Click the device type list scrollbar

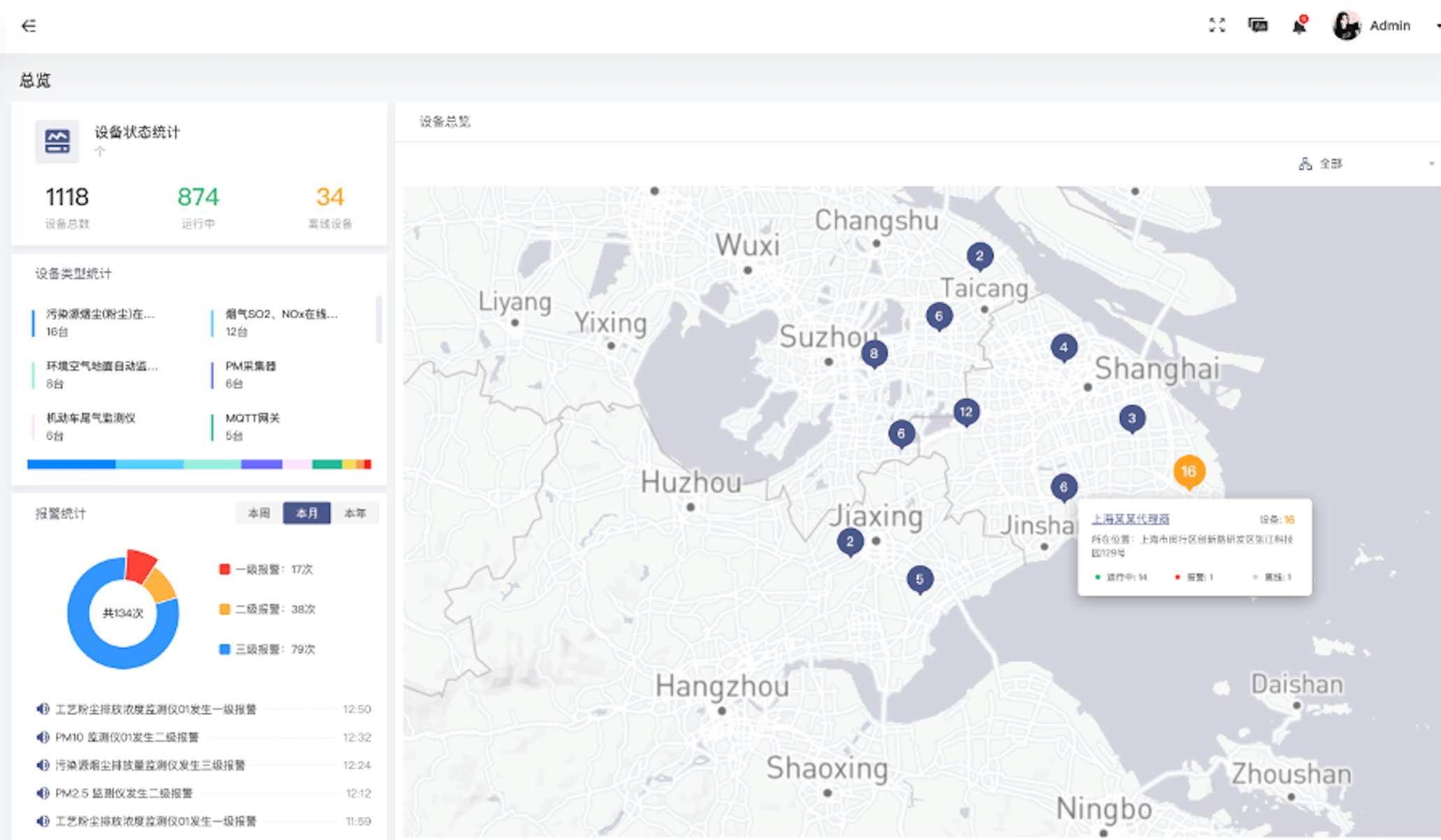pyautogui.click(x=379, y=319)
